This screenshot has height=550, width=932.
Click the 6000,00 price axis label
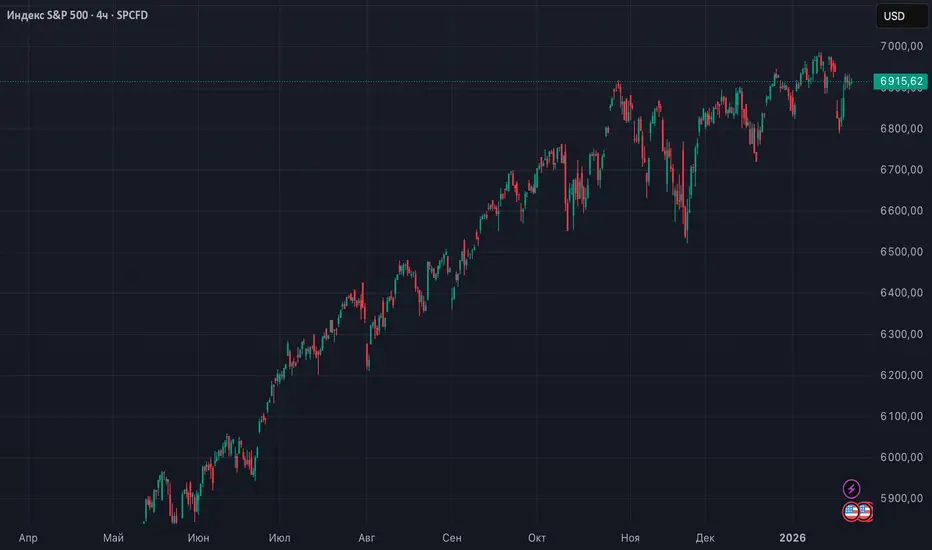click(x=901, y=457)
